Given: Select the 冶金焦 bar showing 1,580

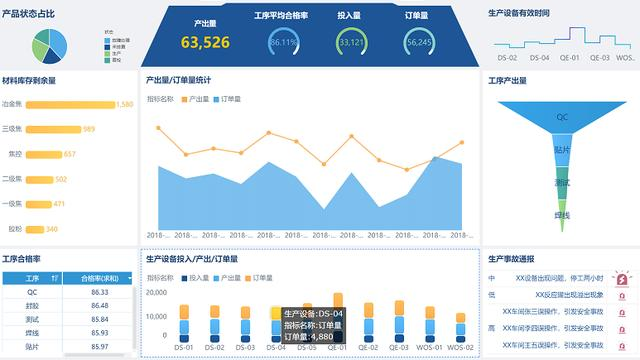Looking at the screenshot, I should pos(70,105).
